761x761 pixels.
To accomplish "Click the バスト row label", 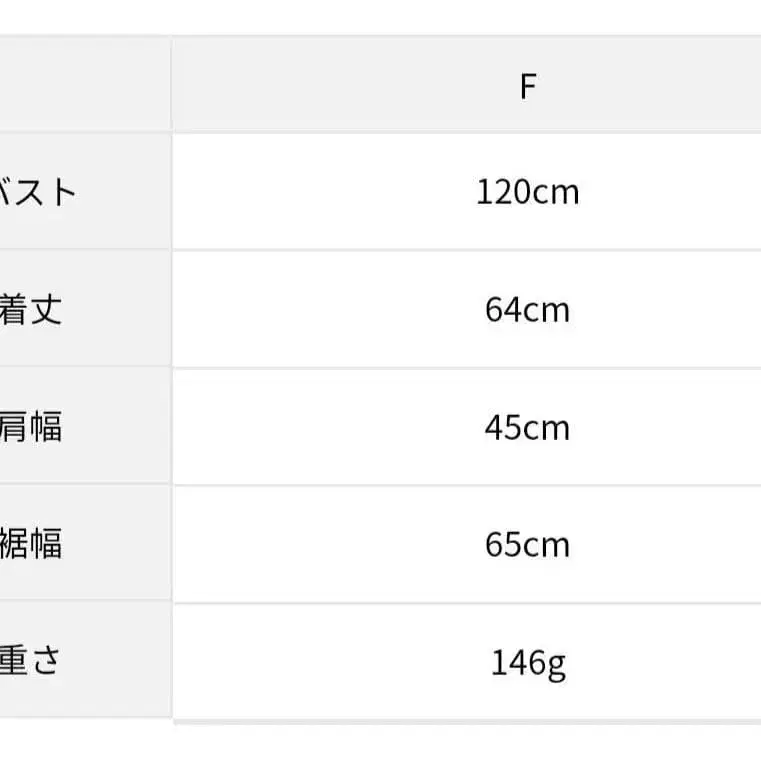I will tap(37, 192).
